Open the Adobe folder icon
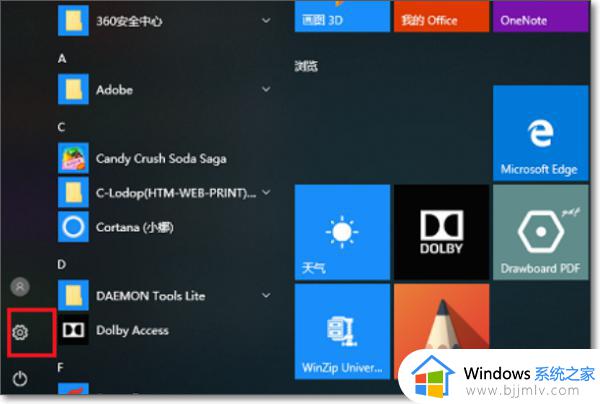Screen dimensions: 600x404 [73, 89]
